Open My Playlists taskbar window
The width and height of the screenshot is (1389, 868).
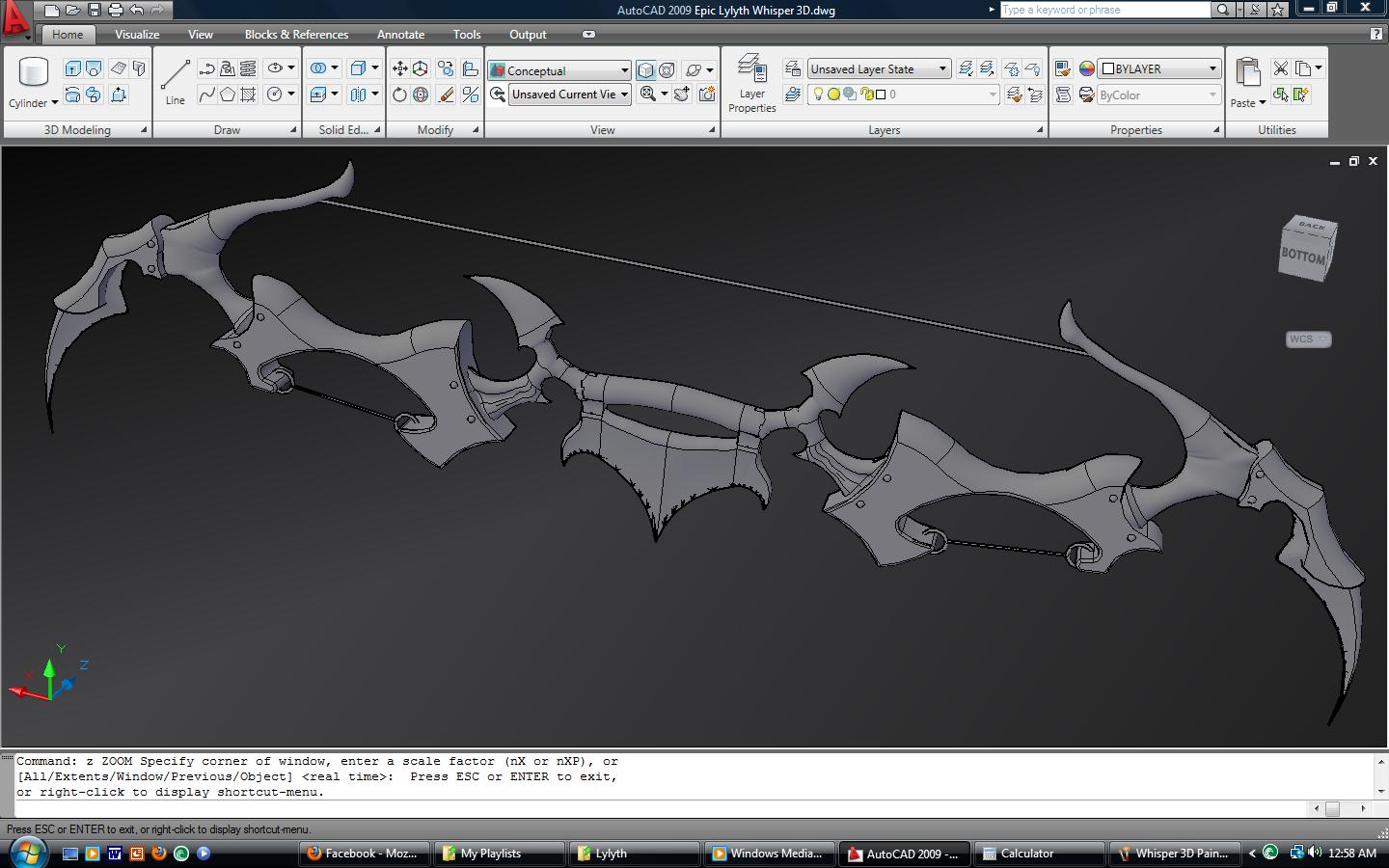click(499, 854)
